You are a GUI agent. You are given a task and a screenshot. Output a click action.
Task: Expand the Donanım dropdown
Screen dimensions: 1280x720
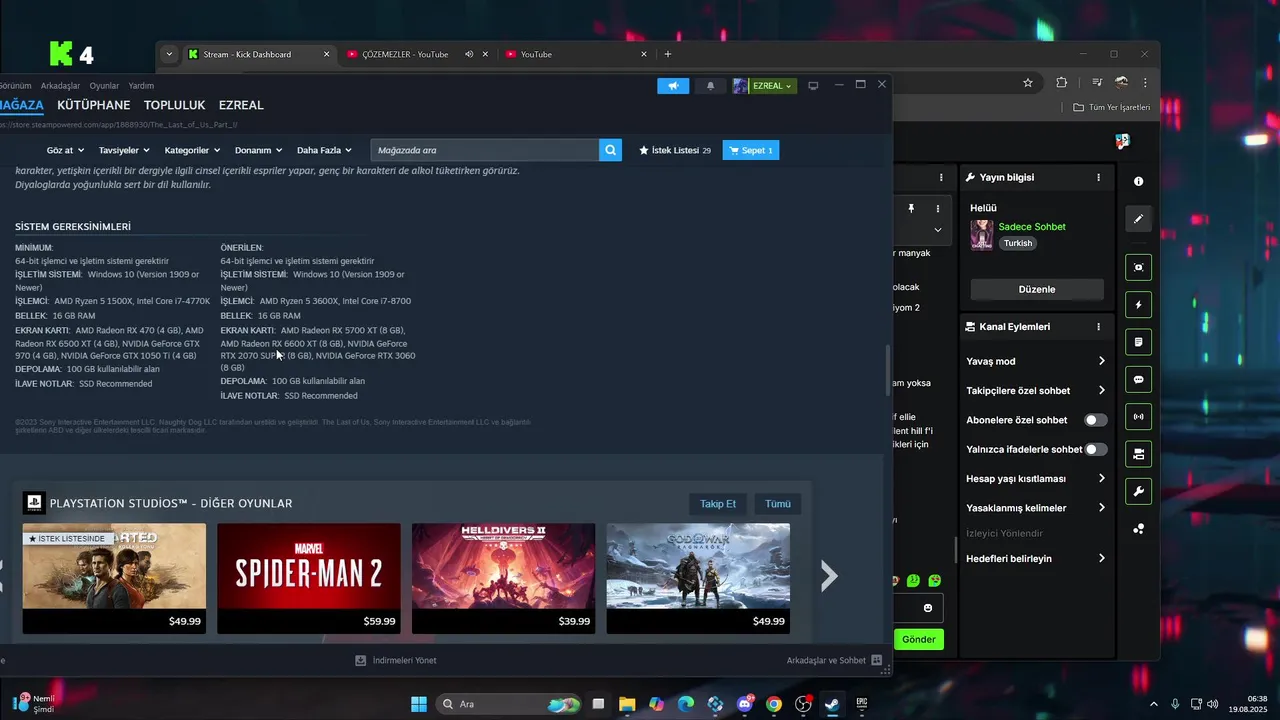258,150
